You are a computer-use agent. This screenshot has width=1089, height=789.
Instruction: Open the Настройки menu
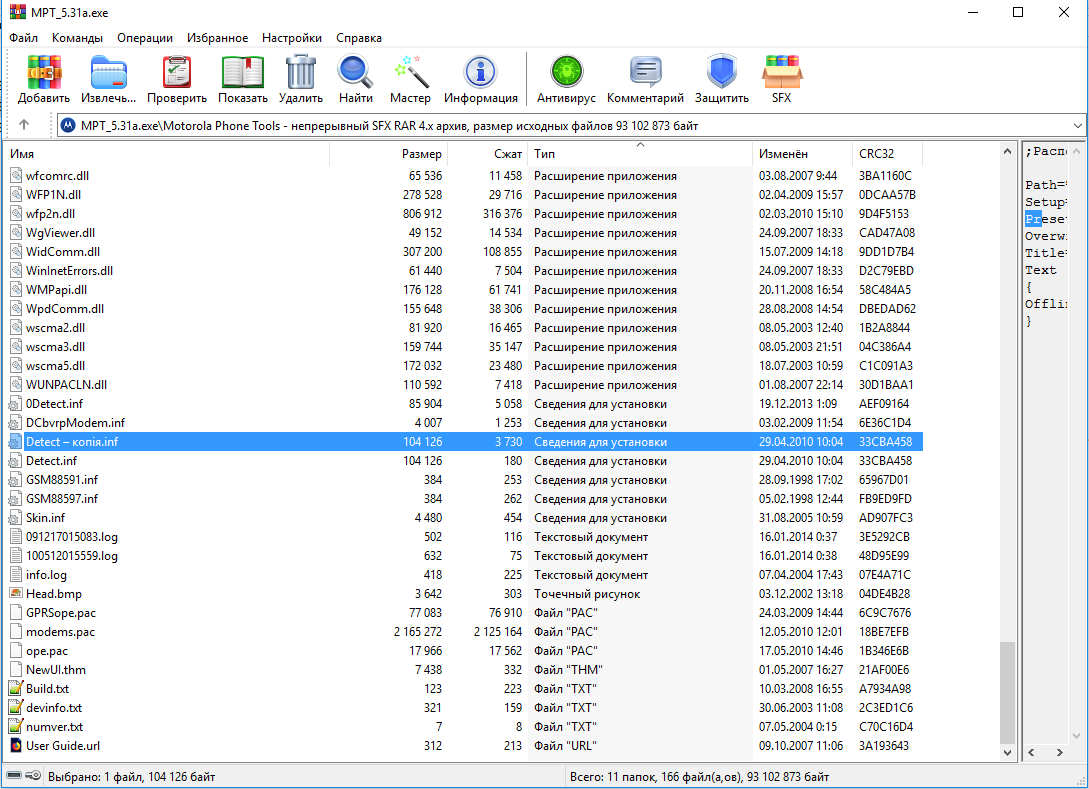292,38
